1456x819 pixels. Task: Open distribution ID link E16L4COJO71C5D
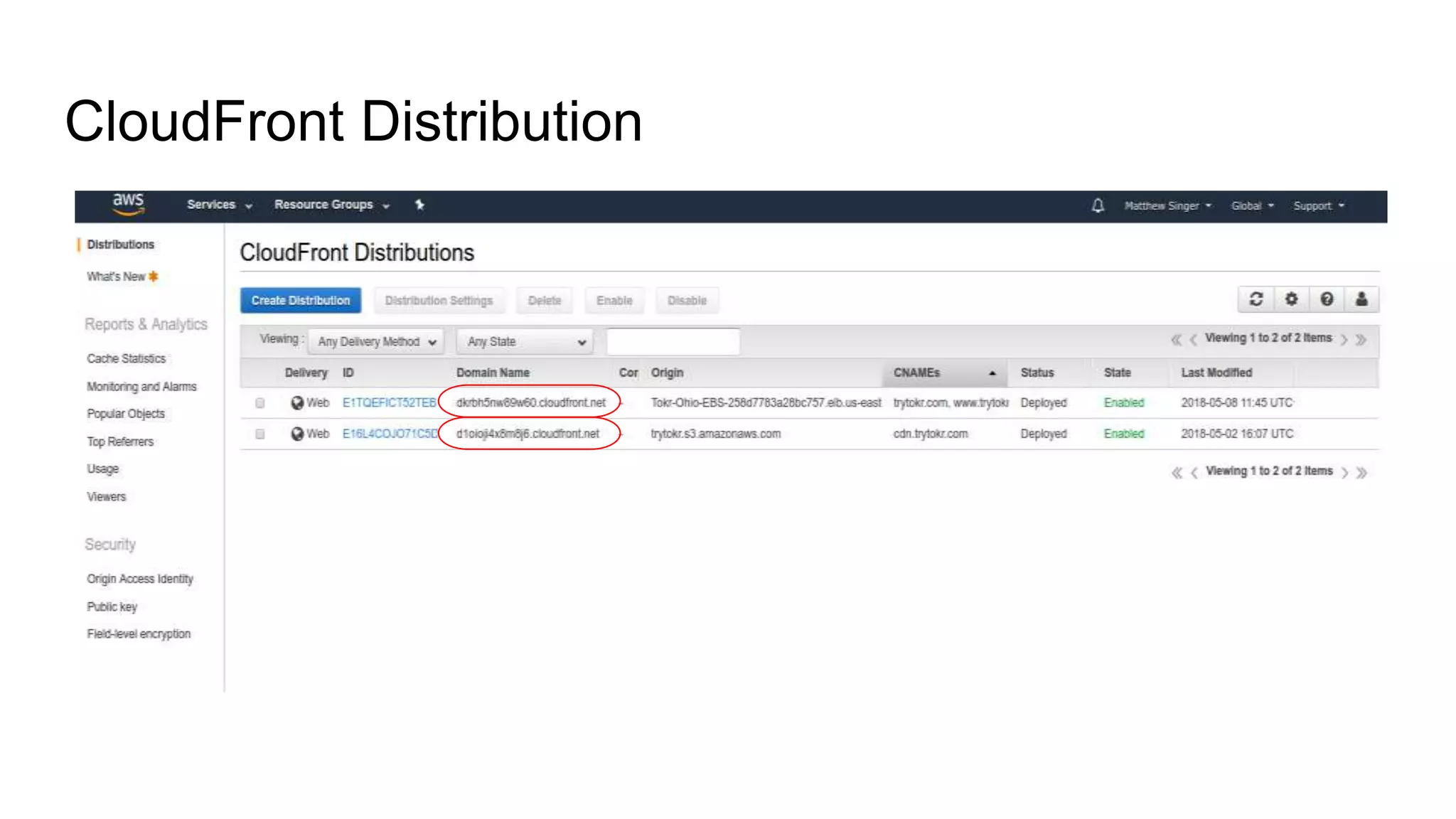[x=390, y=434]
